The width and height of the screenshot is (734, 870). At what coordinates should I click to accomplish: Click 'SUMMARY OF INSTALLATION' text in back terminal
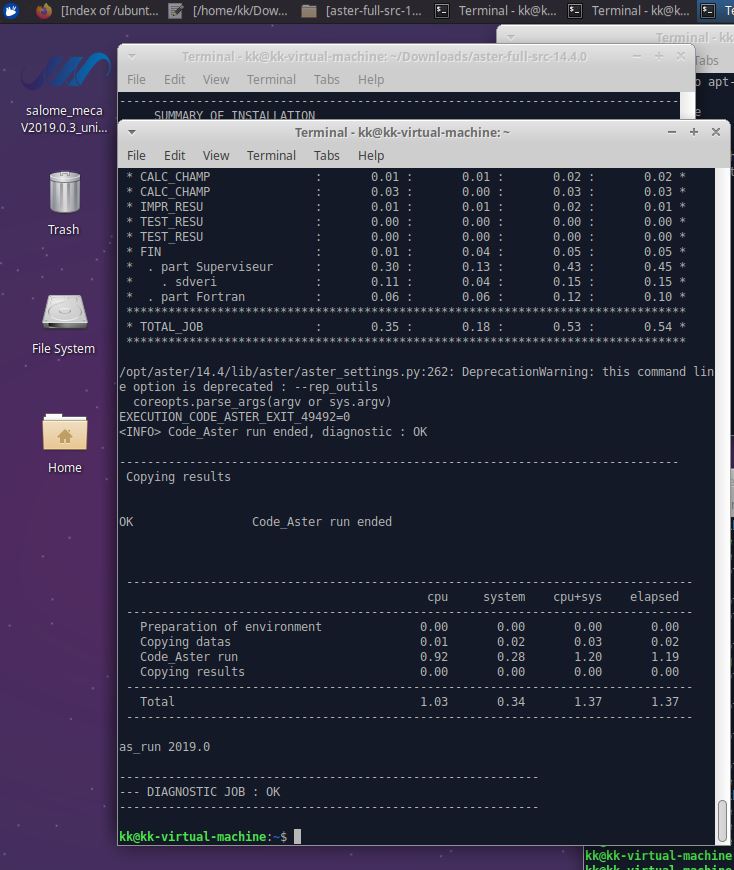(x=235, y=115)
